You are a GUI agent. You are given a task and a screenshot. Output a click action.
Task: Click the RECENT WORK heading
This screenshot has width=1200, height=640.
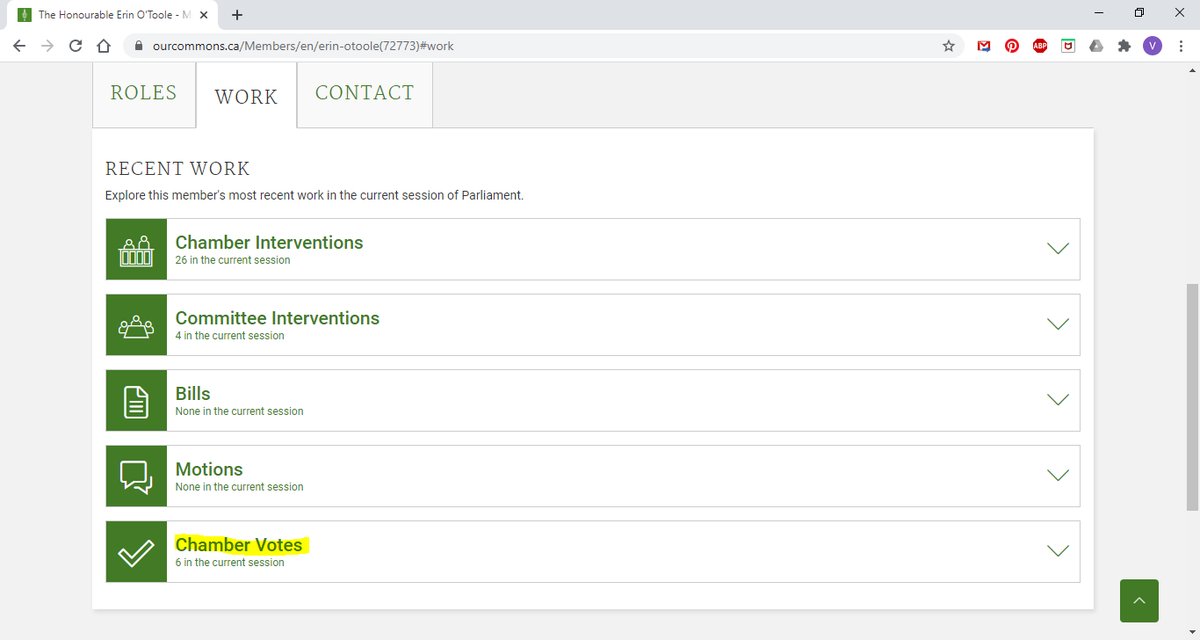click(x=178, y=169)
